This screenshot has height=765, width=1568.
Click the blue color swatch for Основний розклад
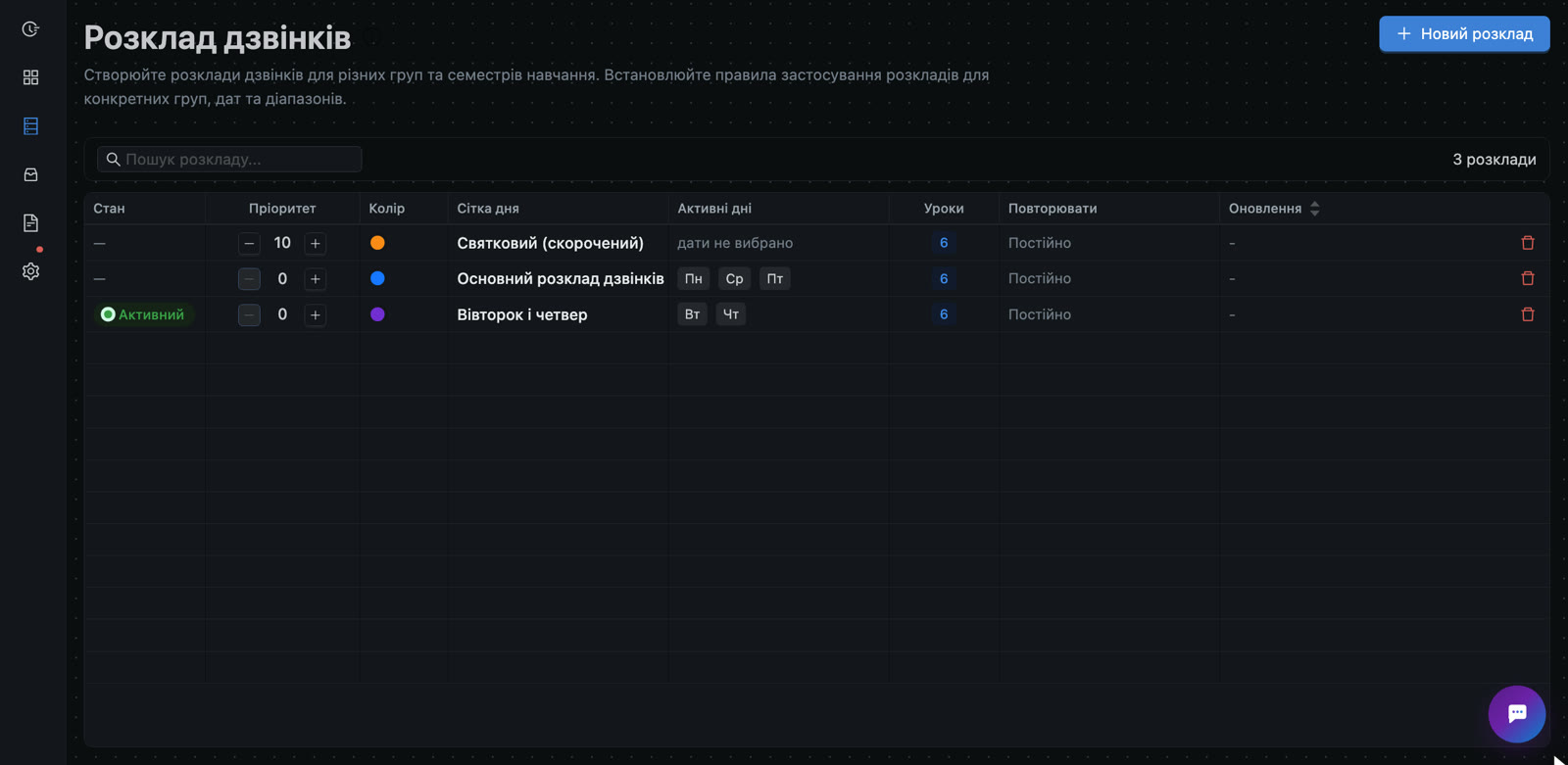click(377, 278)
